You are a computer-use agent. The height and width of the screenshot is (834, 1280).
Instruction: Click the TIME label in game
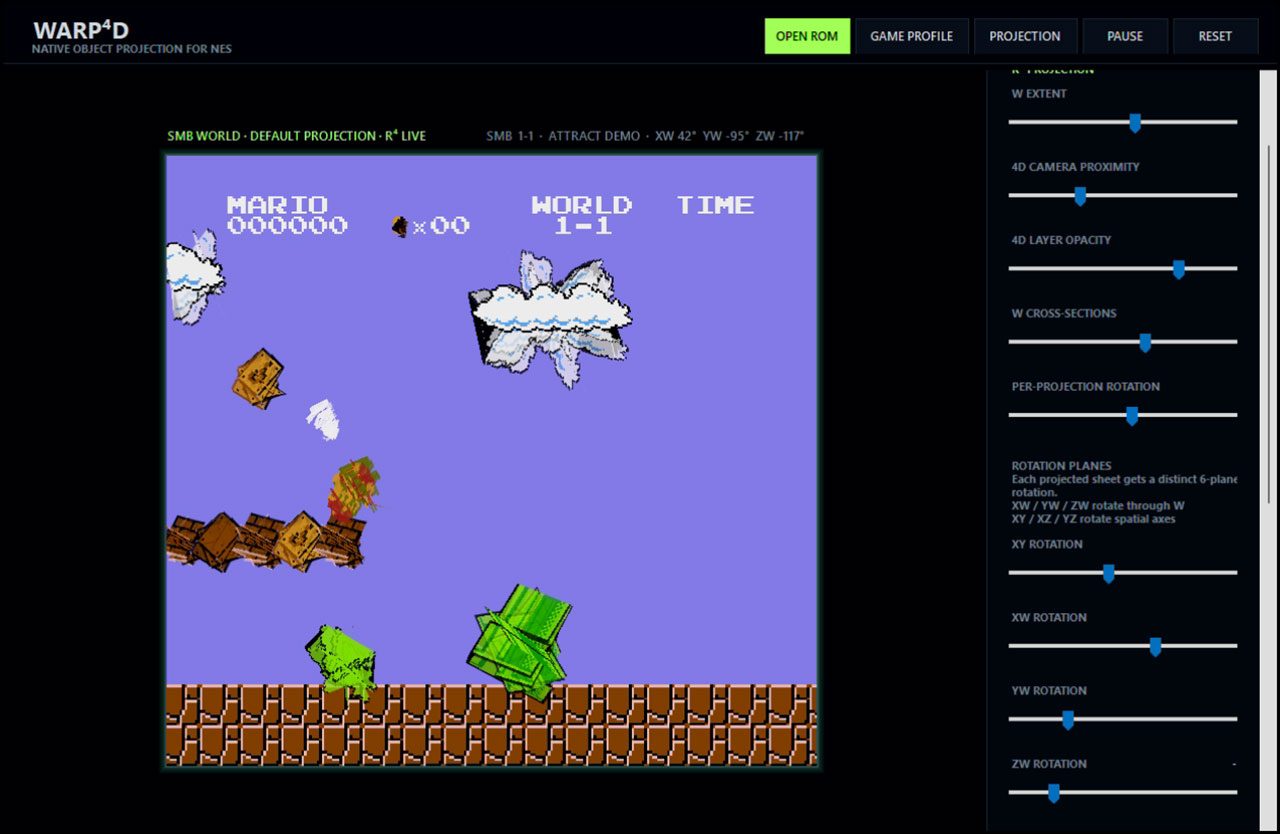coord(715,205)
